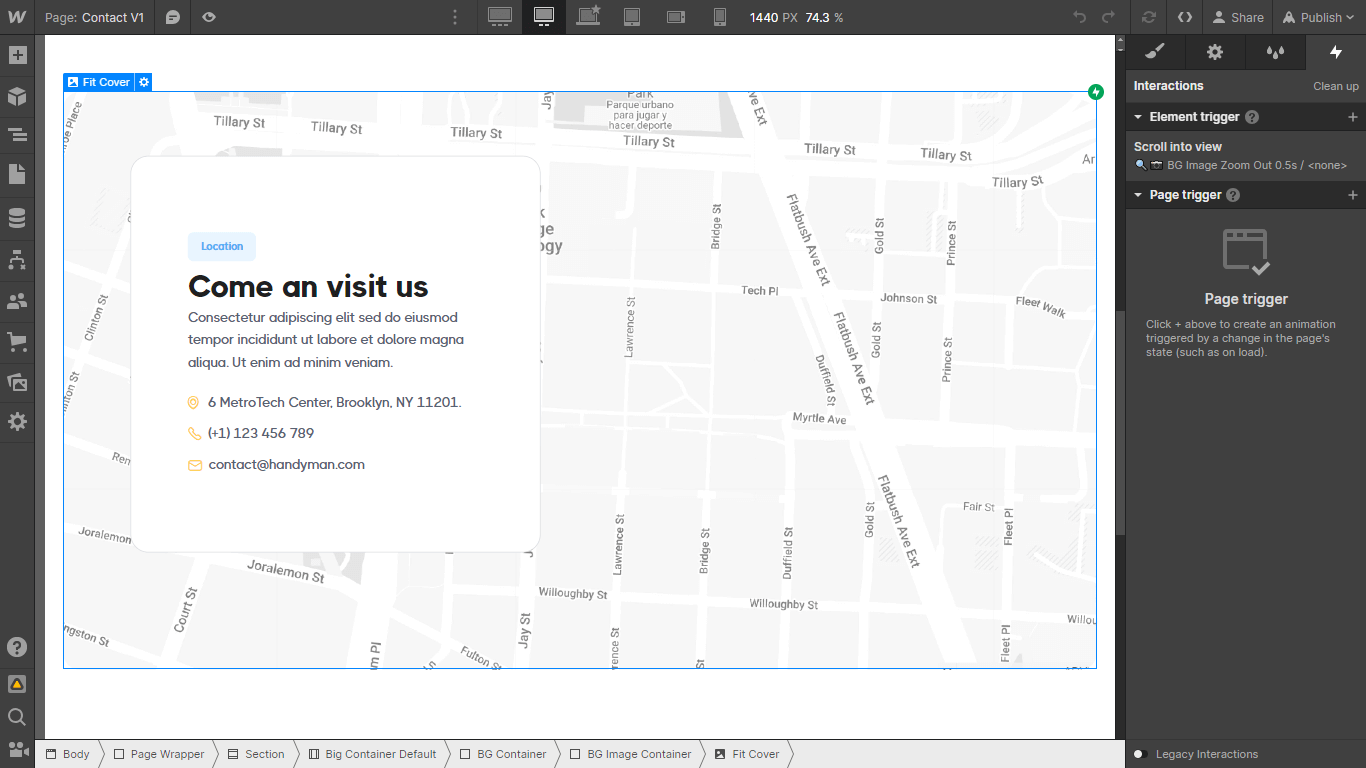1366x768 pixels.
Task: Open the Publish dropdown
Action: (1318, 17)
